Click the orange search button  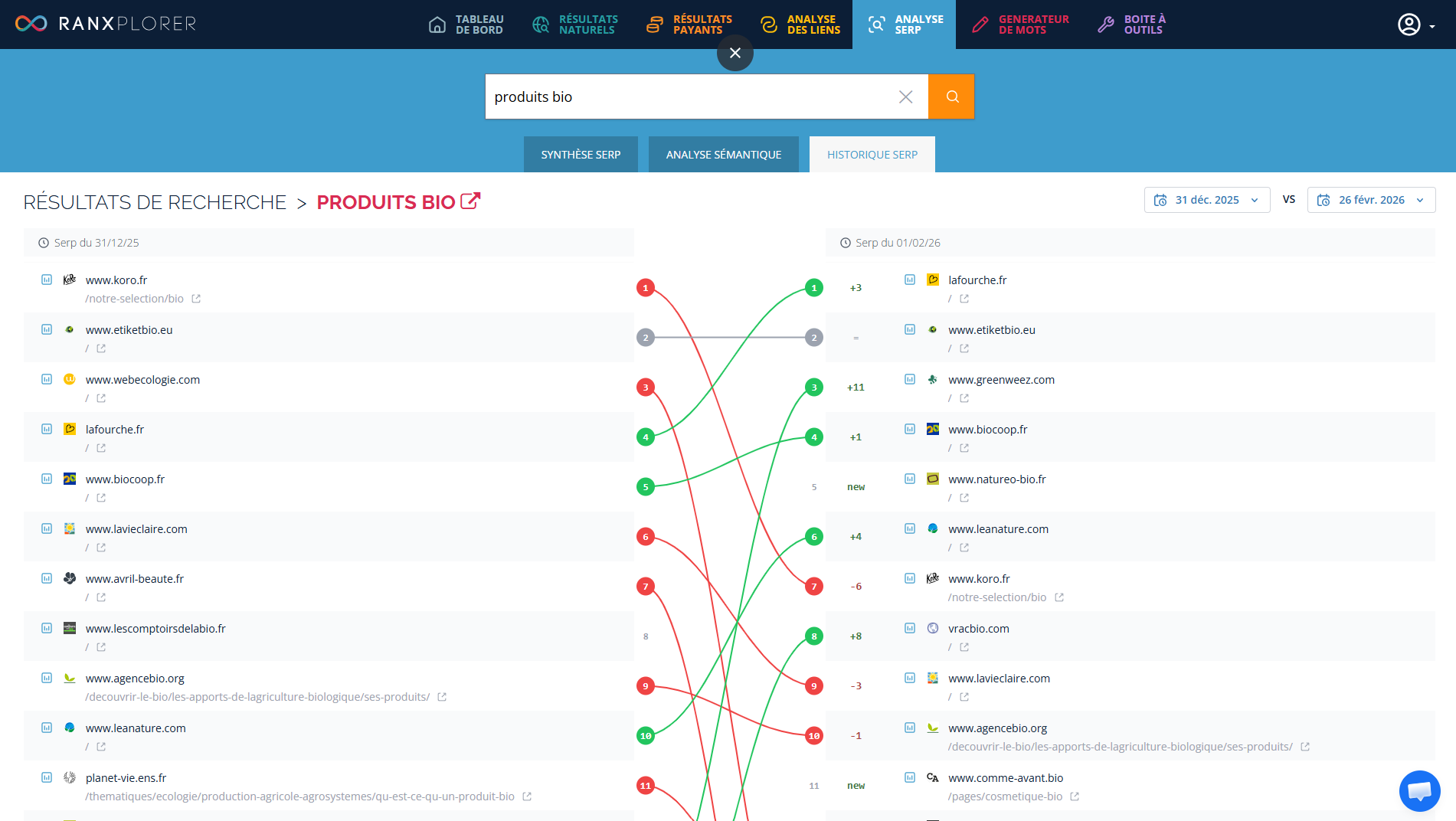(x=950, y=96)
